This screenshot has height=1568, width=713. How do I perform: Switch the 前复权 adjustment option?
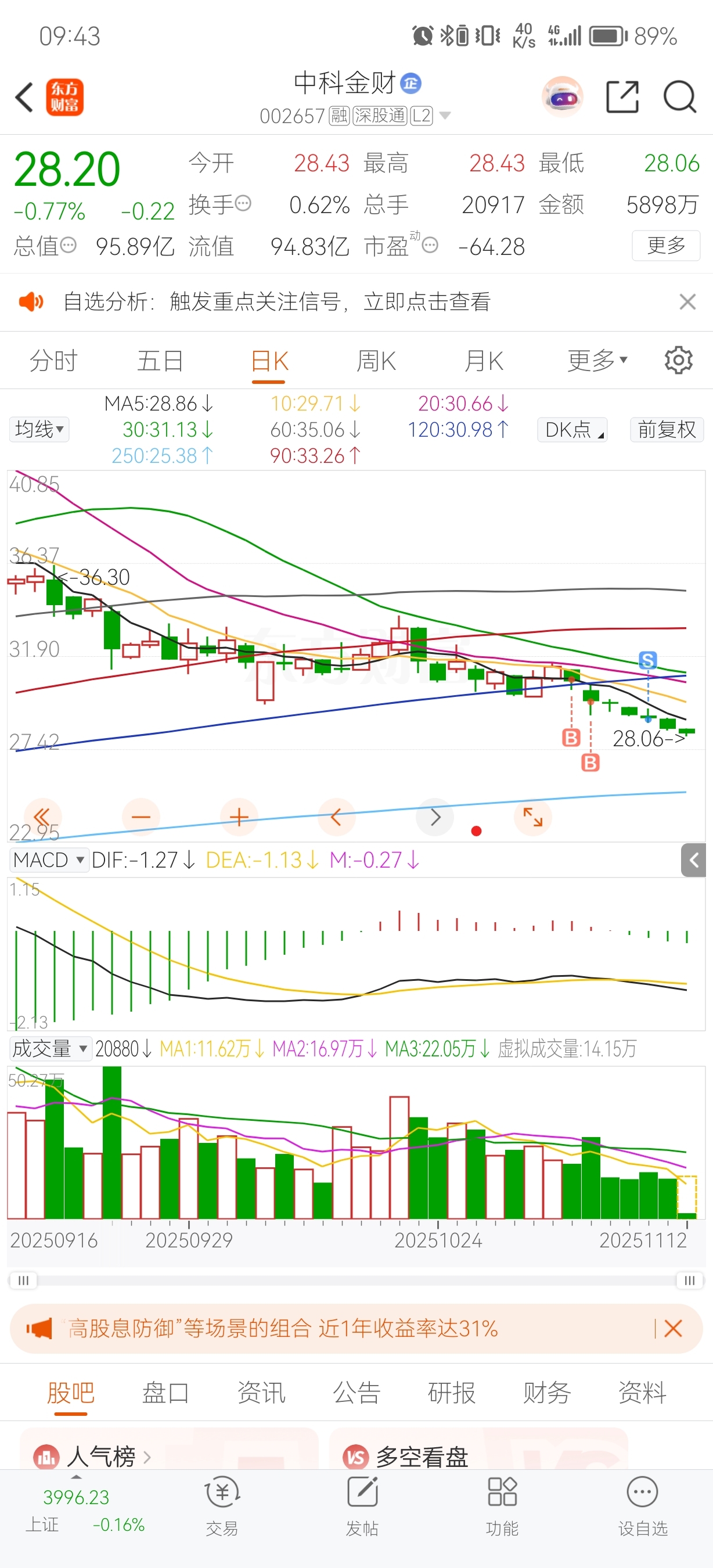pyautogui.click(x=667, y=429)
